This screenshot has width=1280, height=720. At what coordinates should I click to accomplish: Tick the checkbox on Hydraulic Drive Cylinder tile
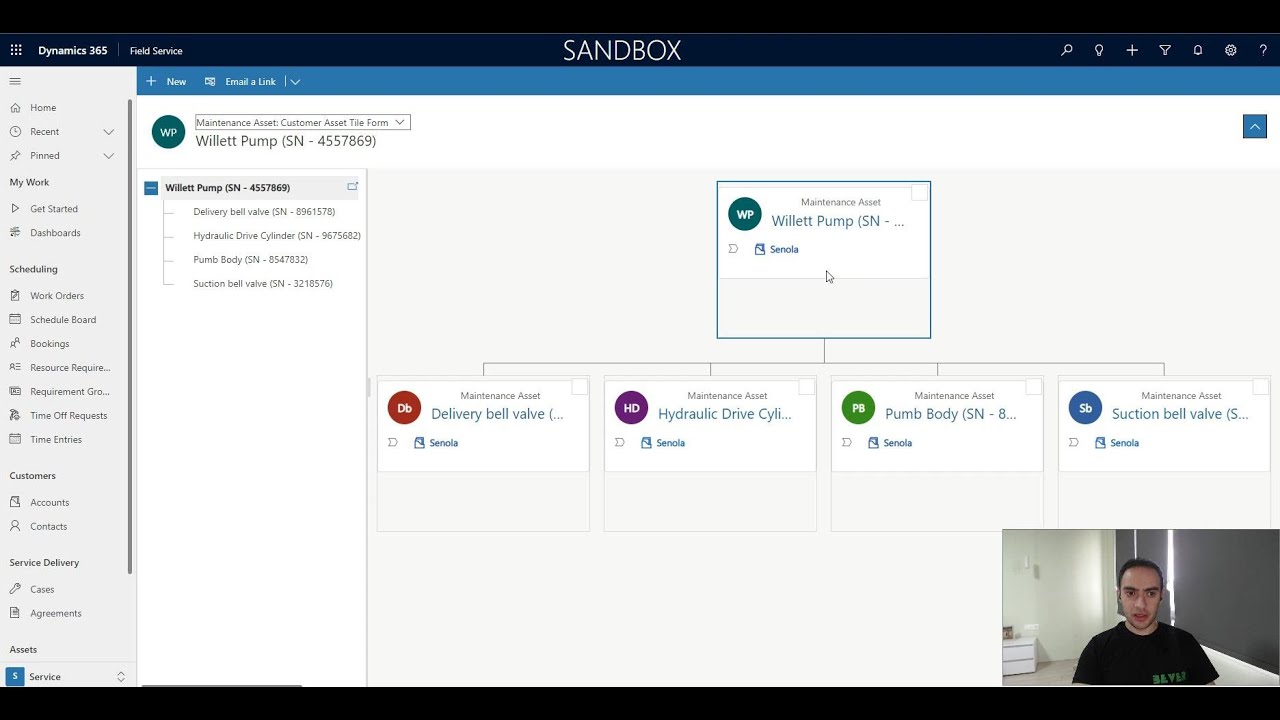807,387
